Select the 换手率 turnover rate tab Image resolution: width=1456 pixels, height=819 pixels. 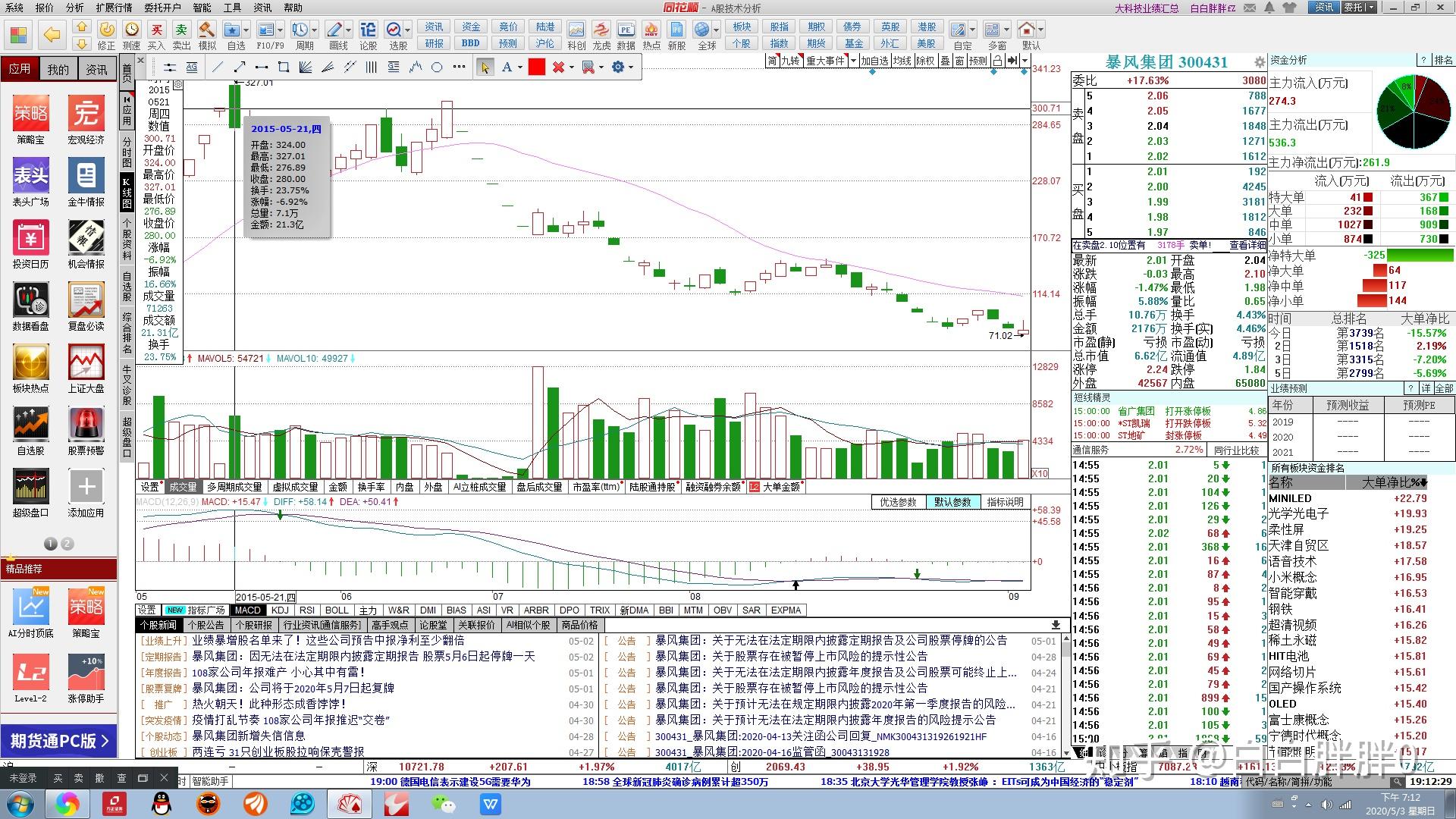coord(372,487)
